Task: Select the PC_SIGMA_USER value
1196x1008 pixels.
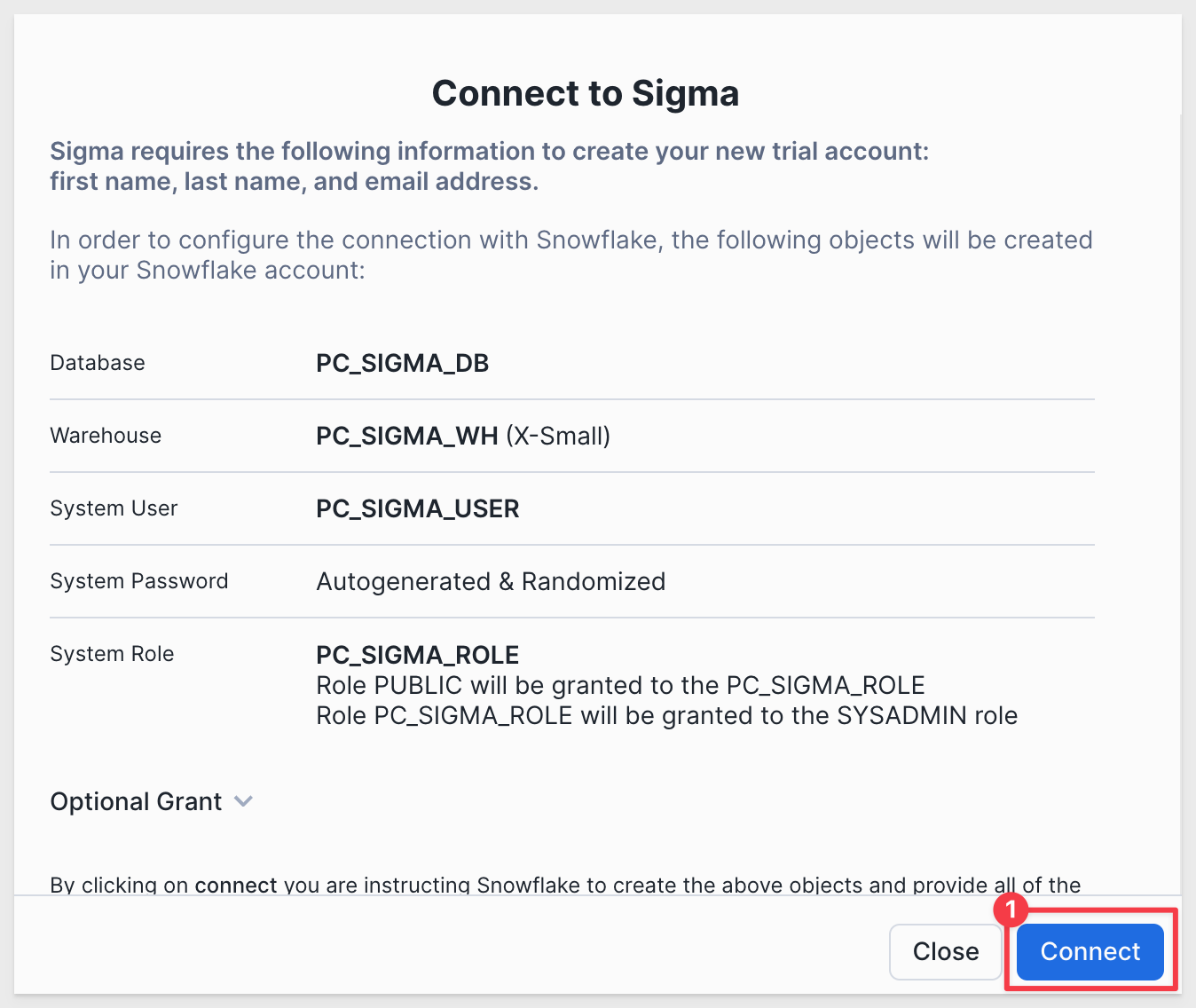Action: [418, 508]
